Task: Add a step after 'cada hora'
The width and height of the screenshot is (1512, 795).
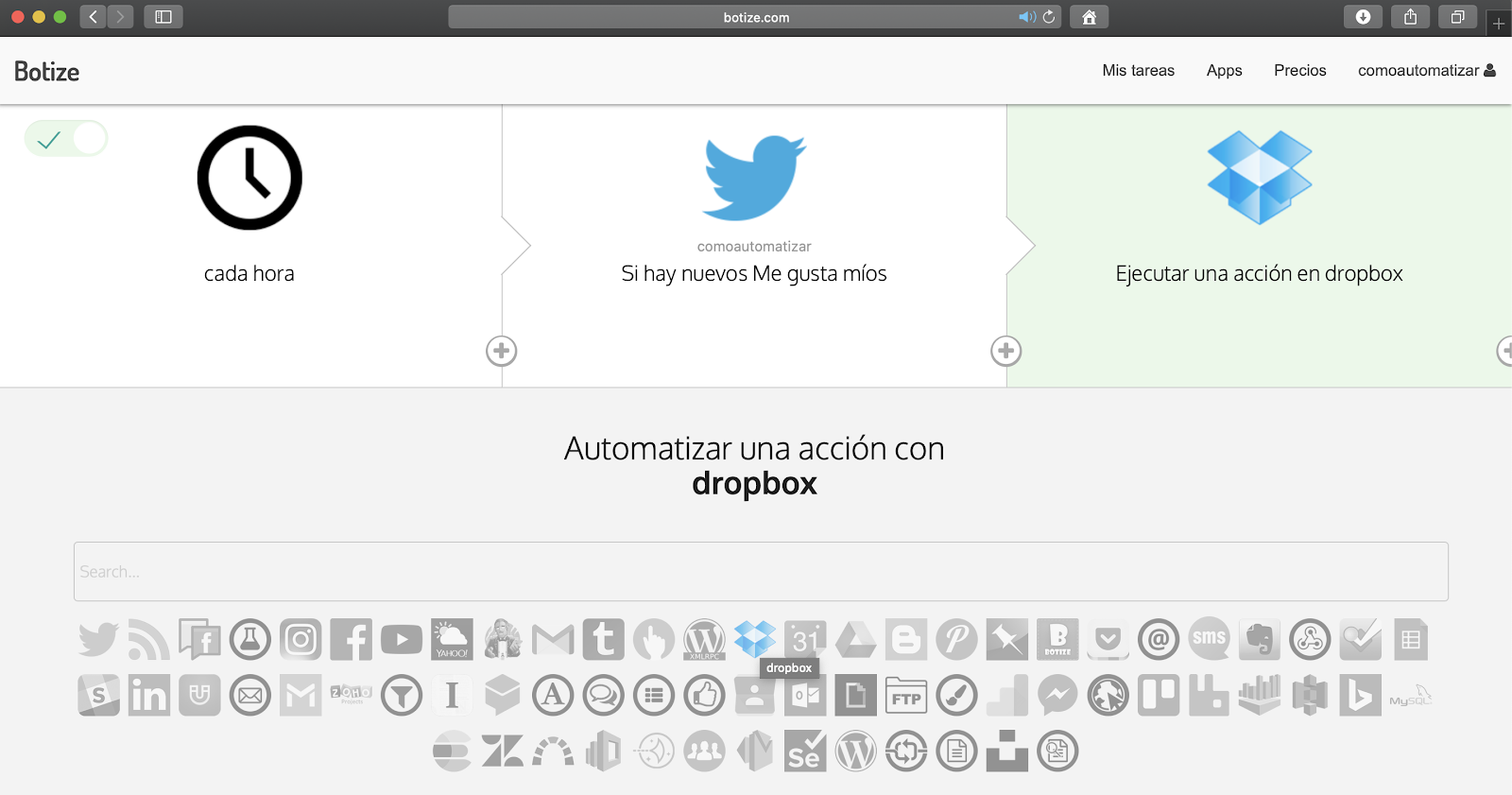Action: pyautogui.click(x=502, y=351)
